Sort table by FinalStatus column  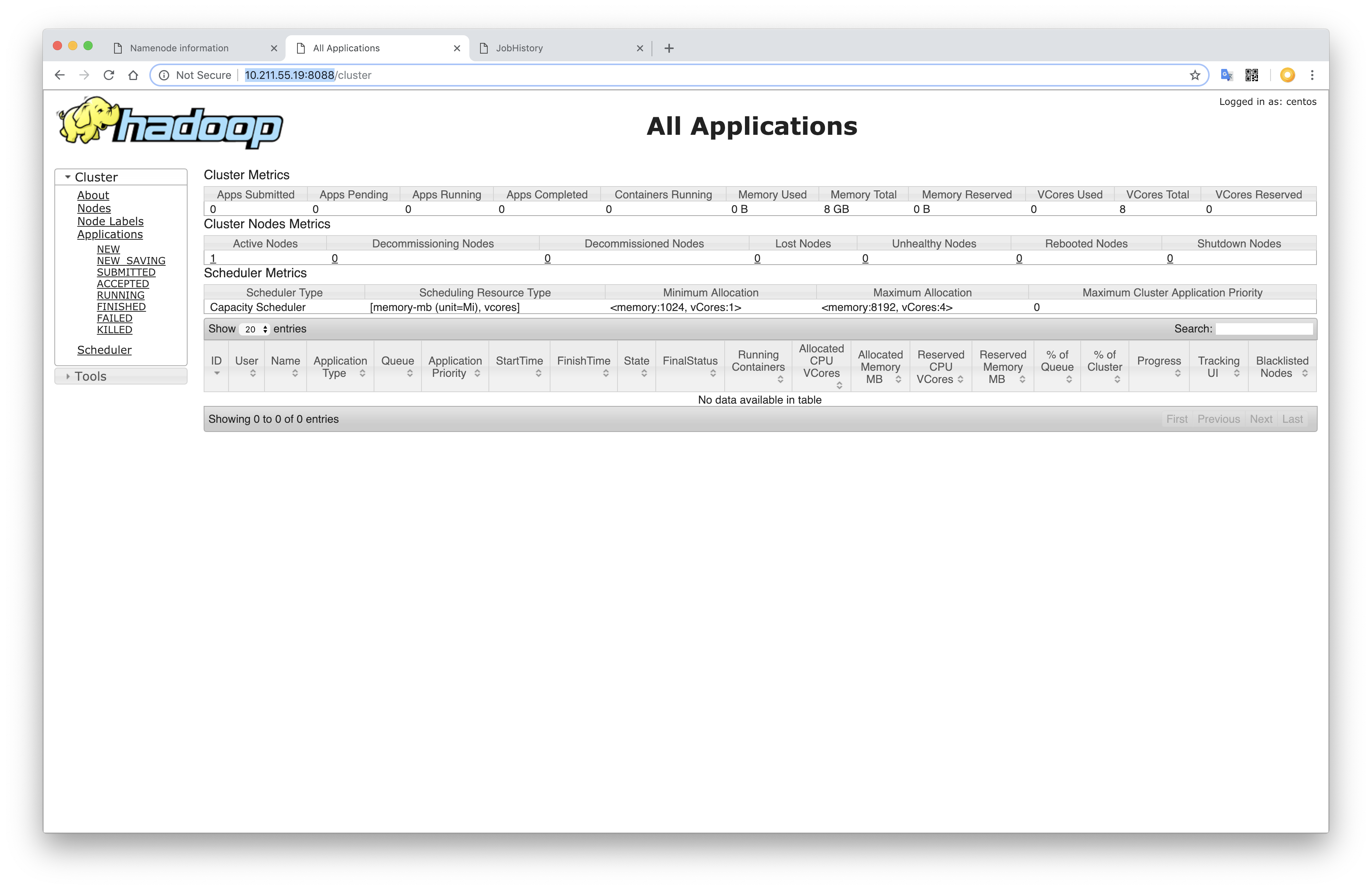click(x=690, y=366)
